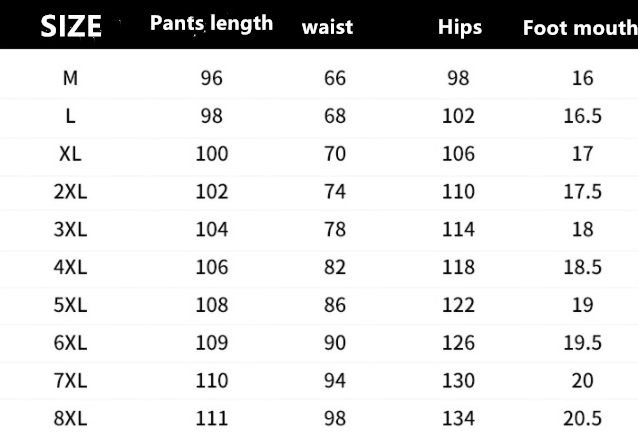The image size is (638, 435).
Task: Click the 4XL size row label
Action: (x=70, y=267)
